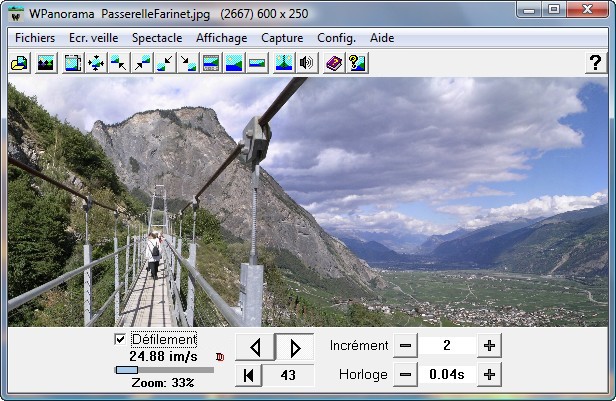The width and height of the screenshot is (616, 401).
Task: Click the large question mark help button
Action: pos(596,63)
